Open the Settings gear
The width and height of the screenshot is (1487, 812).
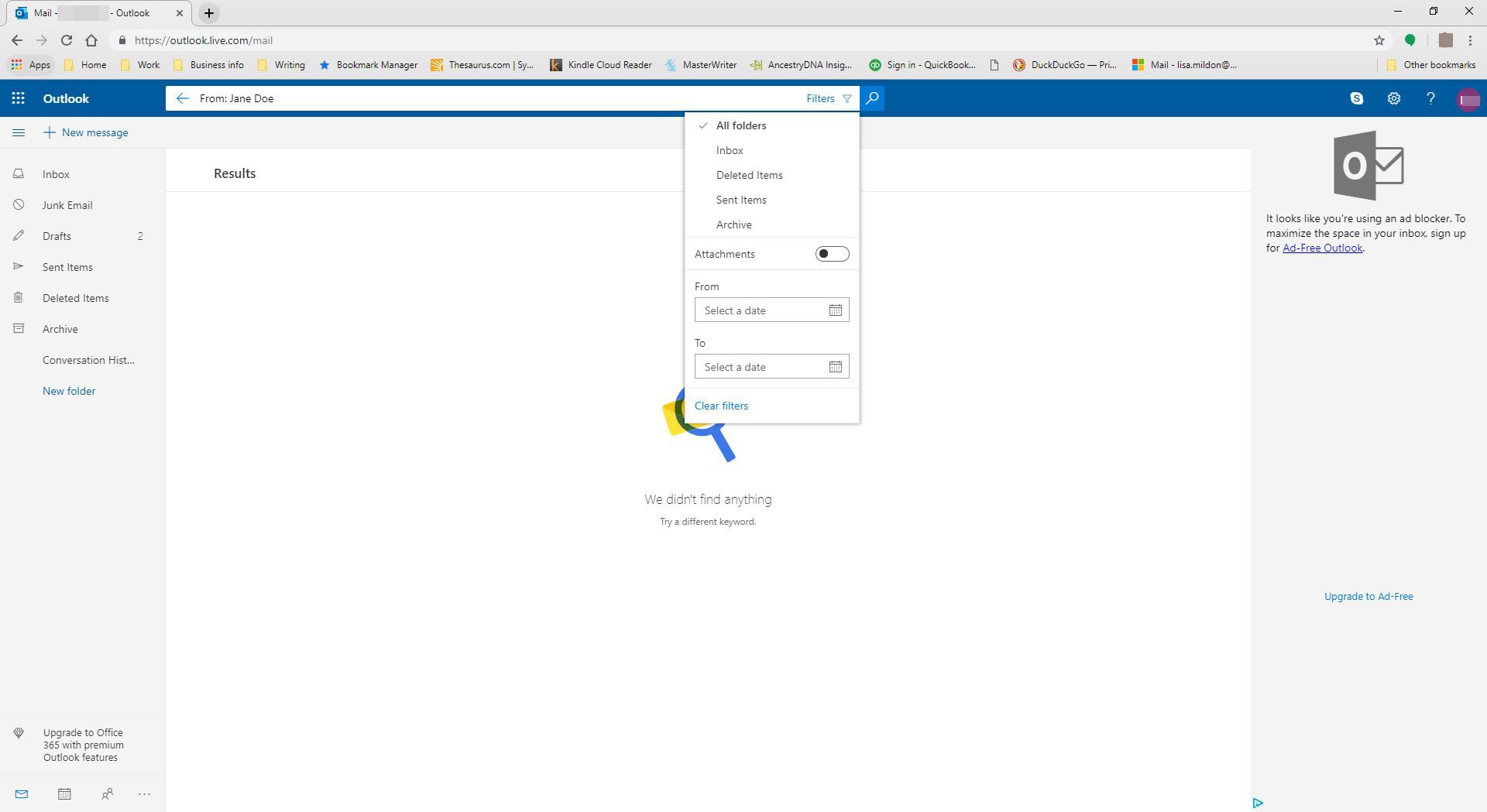pyautogui.click(x=1393, y=98)
